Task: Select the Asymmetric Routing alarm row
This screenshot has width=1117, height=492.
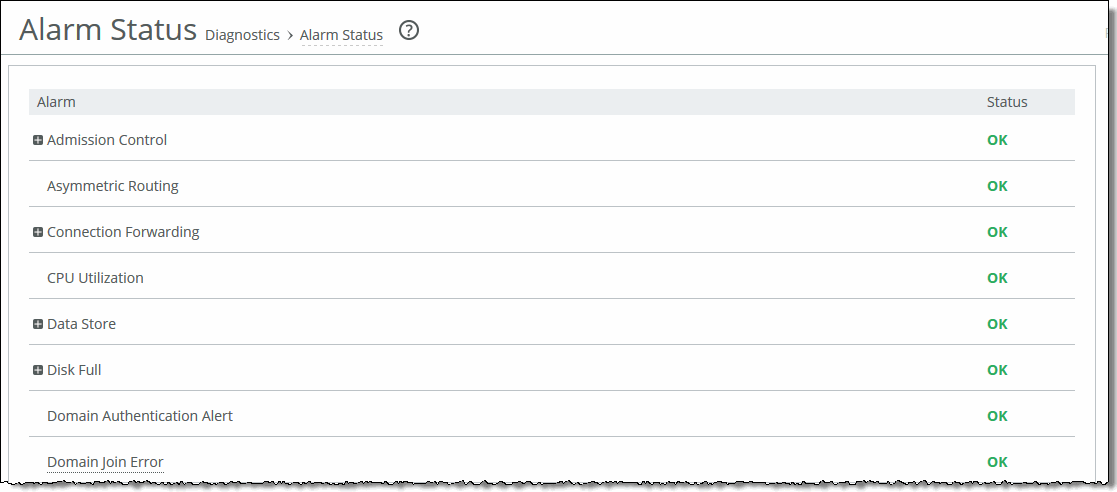Action: (113, 186)
